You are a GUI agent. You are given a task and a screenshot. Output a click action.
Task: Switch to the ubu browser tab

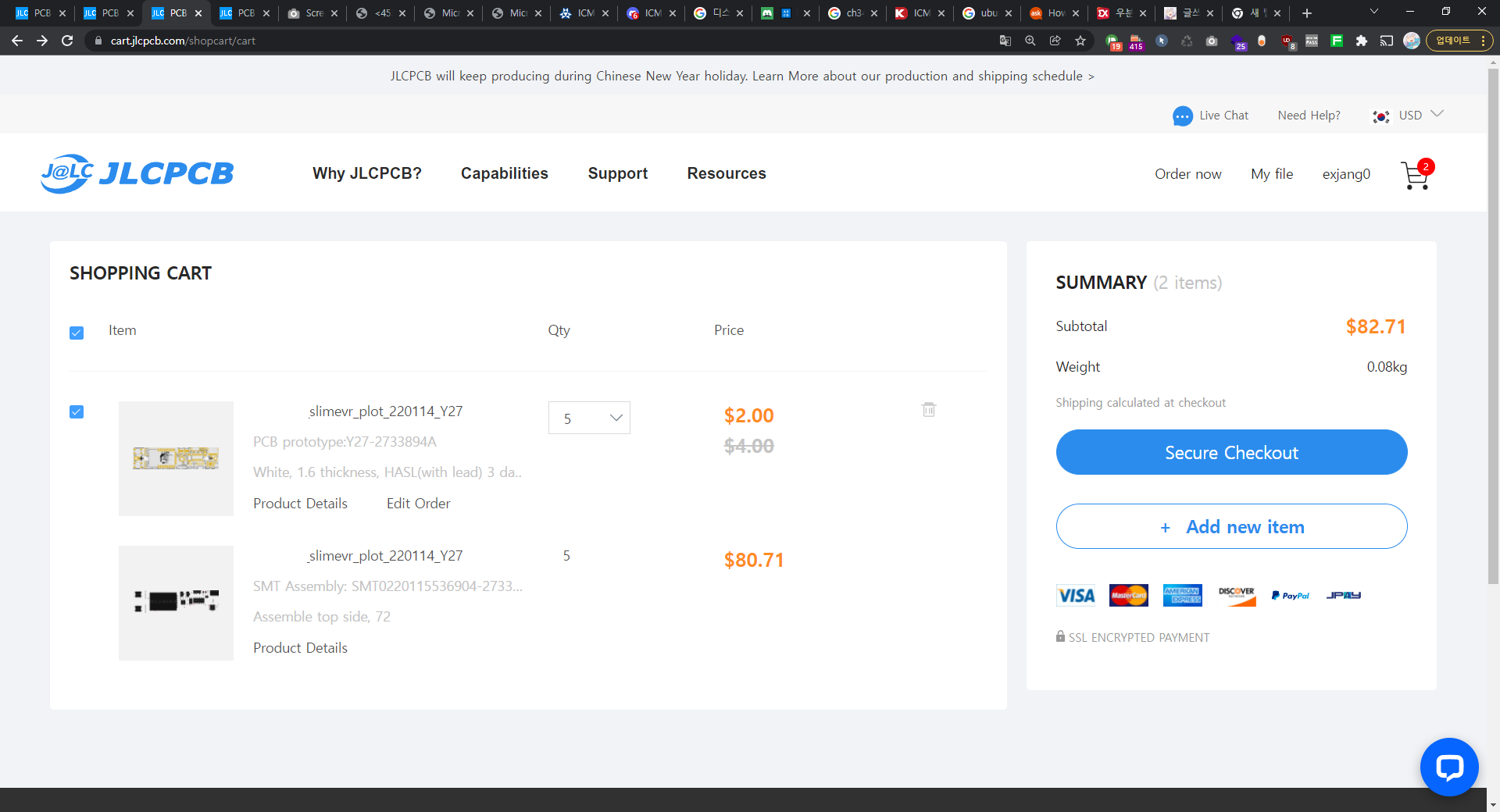pyautogui.click(x=987, y=13)
